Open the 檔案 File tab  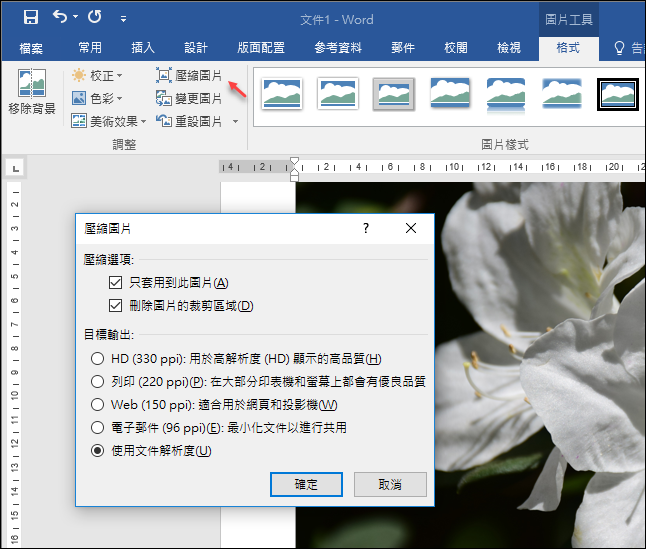[x=31, y=48]
